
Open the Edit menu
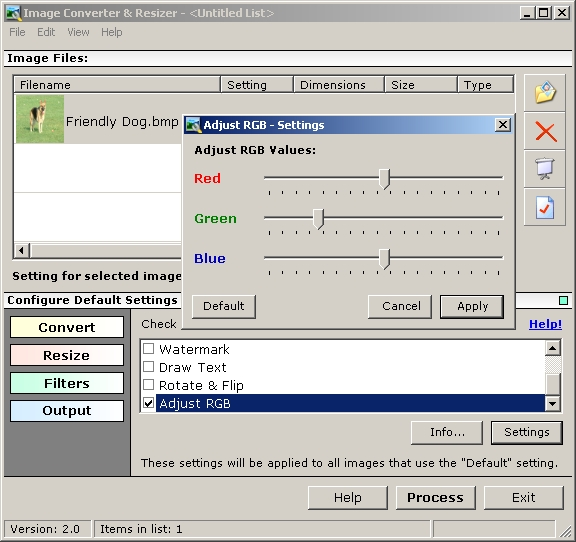(46, 32)
